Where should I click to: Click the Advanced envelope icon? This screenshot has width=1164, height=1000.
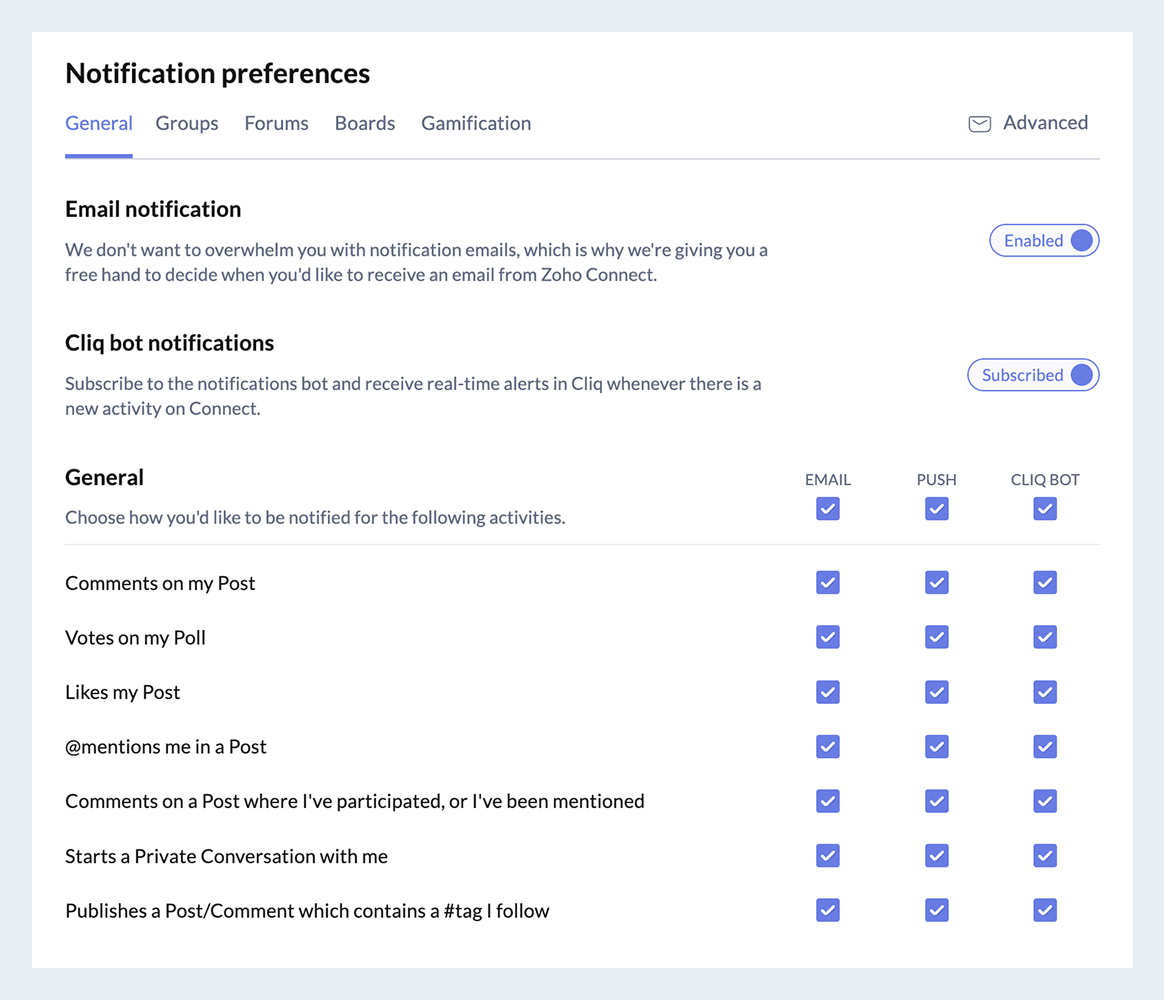click(979, 124)
